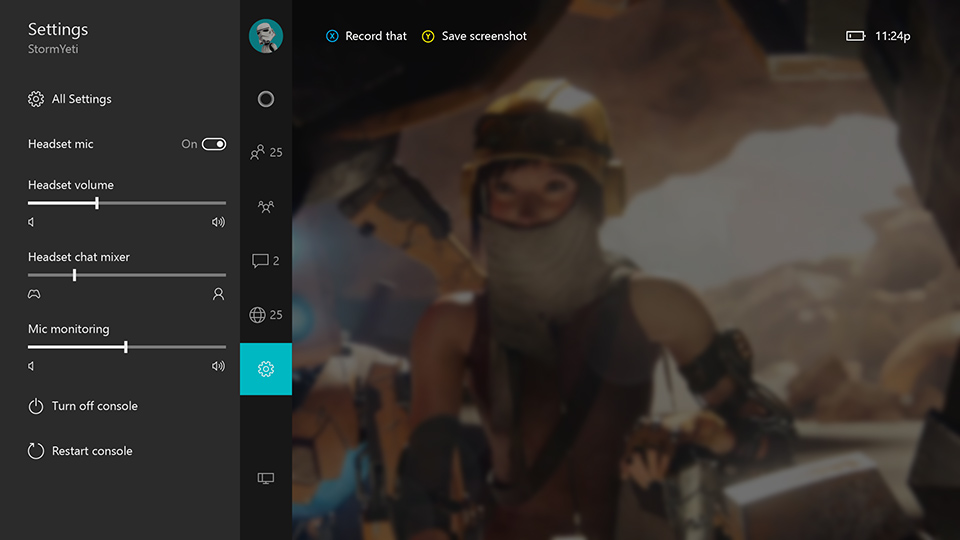Image resolution: width=960 pixels, height=540 pixels.
Task: Click the mic monitoring low speaker icon
Action: [x=31, y=366]
